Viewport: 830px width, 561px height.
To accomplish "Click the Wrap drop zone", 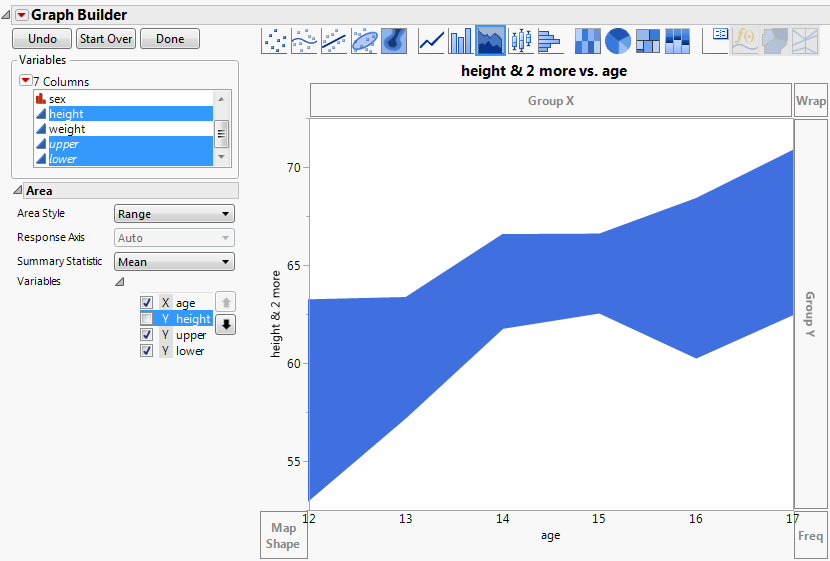I will (810, 100).
